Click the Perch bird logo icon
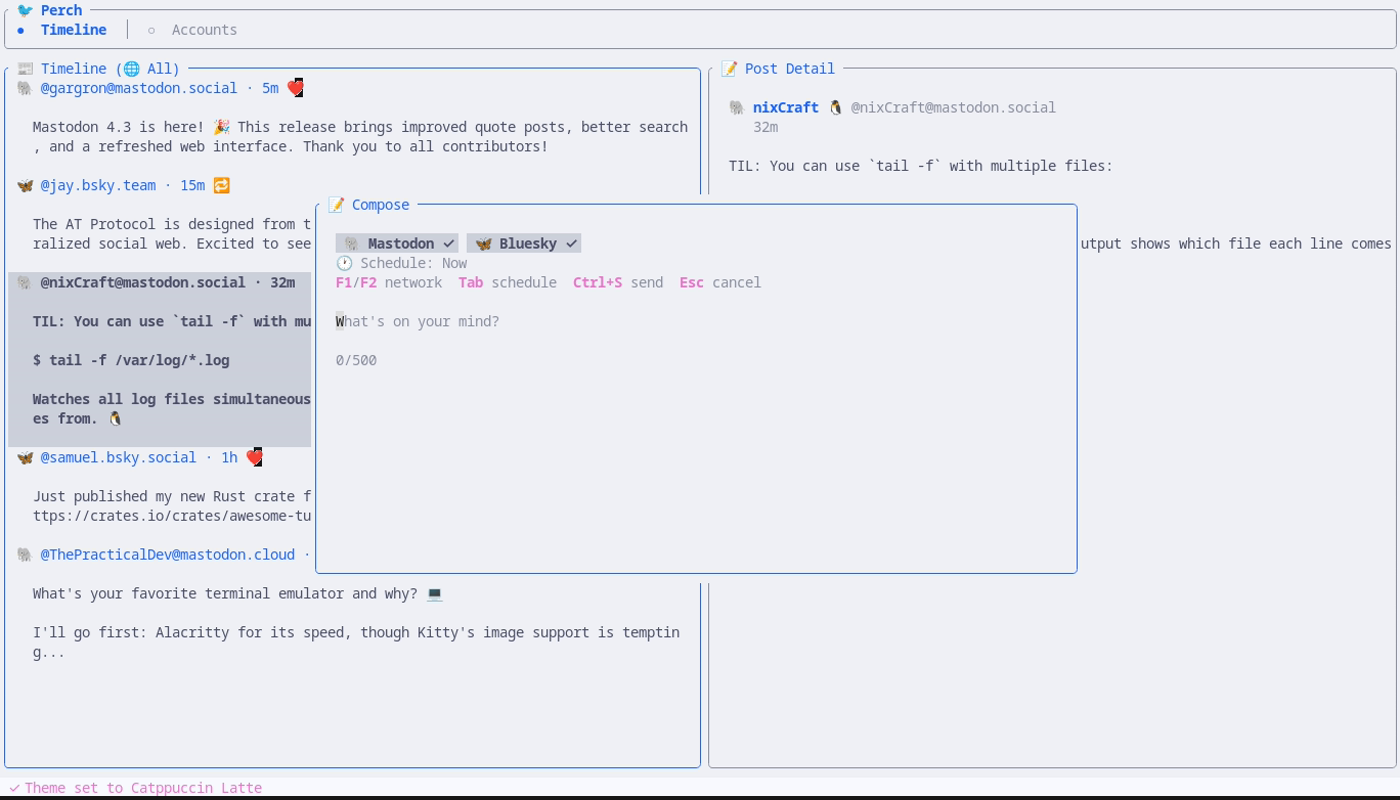This screenshot has width=1400, height=800. [25, 10]
